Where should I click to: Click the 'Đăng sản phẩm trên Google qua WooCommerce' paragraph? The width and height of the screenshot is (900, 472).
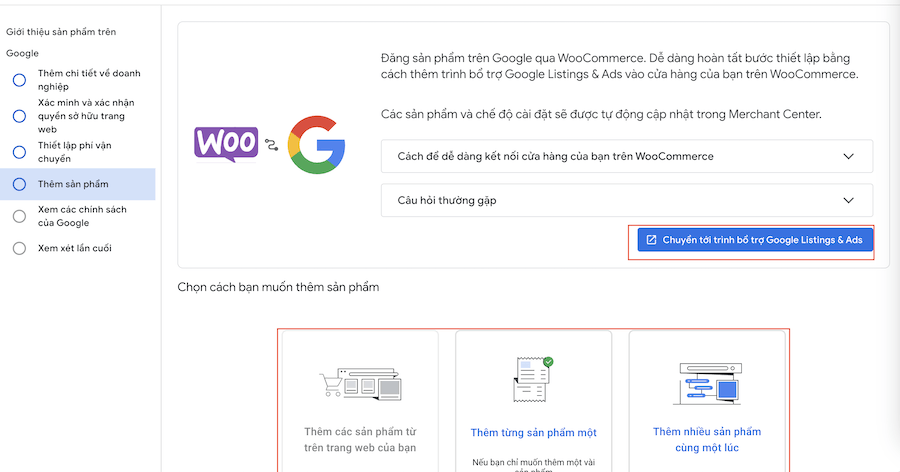click(x=620, y=66)
